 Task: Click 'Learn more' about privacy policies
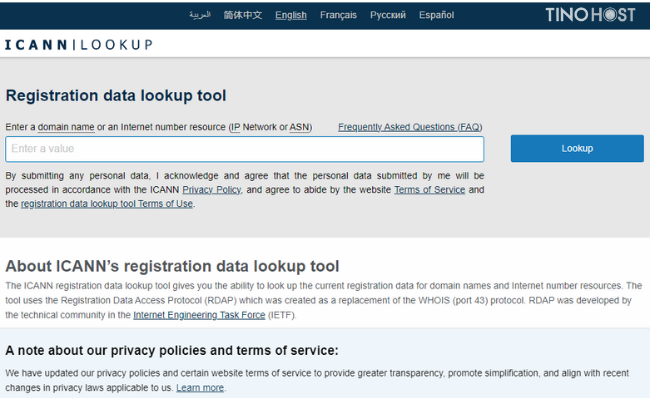point(200,388)
